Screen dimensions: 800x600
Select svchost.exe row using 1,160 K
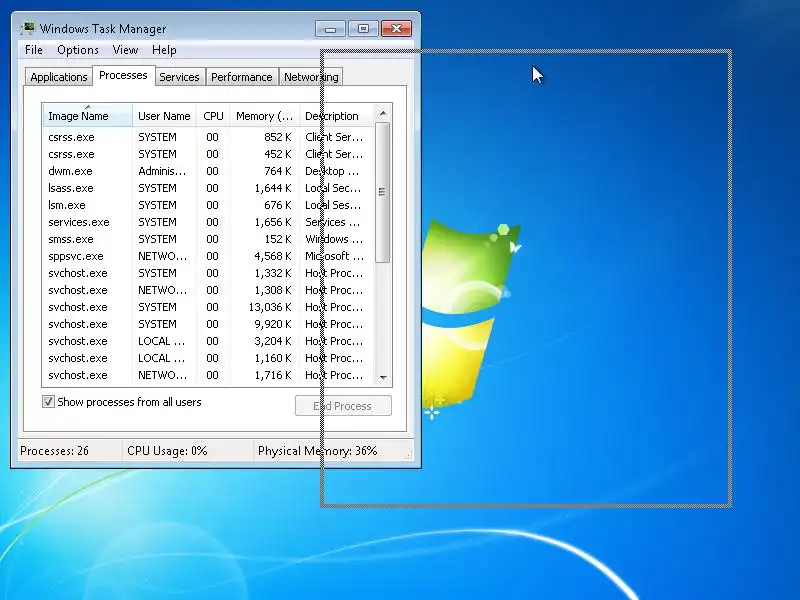208,358
